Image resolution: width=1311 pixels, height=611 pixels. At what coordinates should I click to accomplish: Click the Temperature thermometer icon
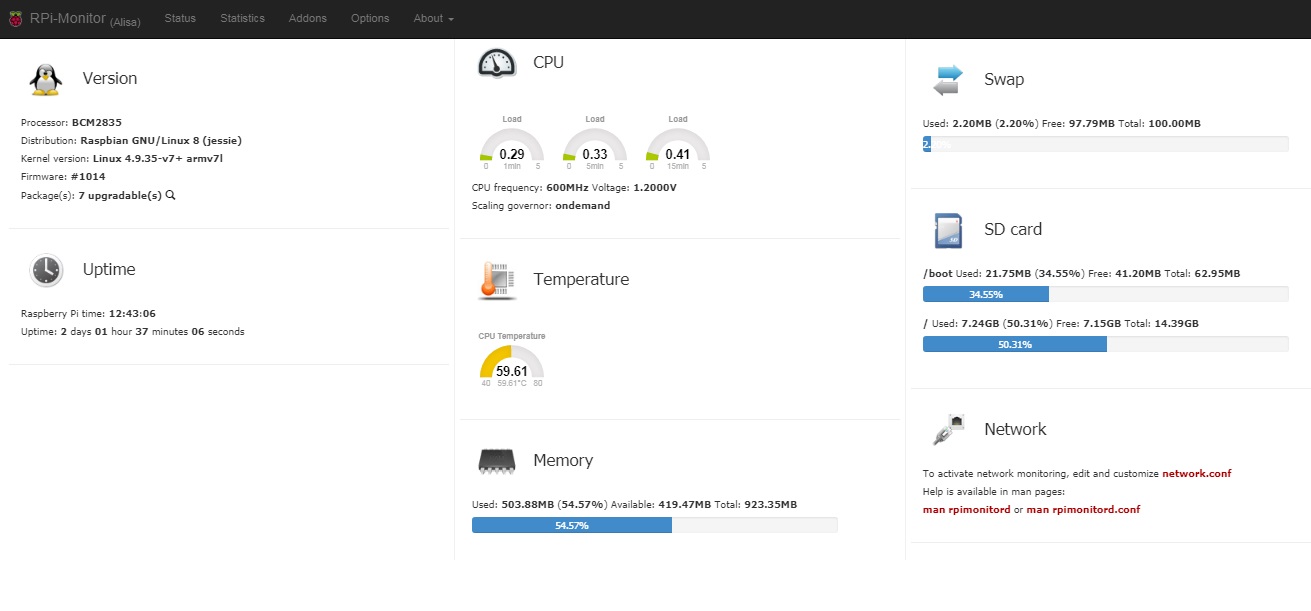[497, 280]
